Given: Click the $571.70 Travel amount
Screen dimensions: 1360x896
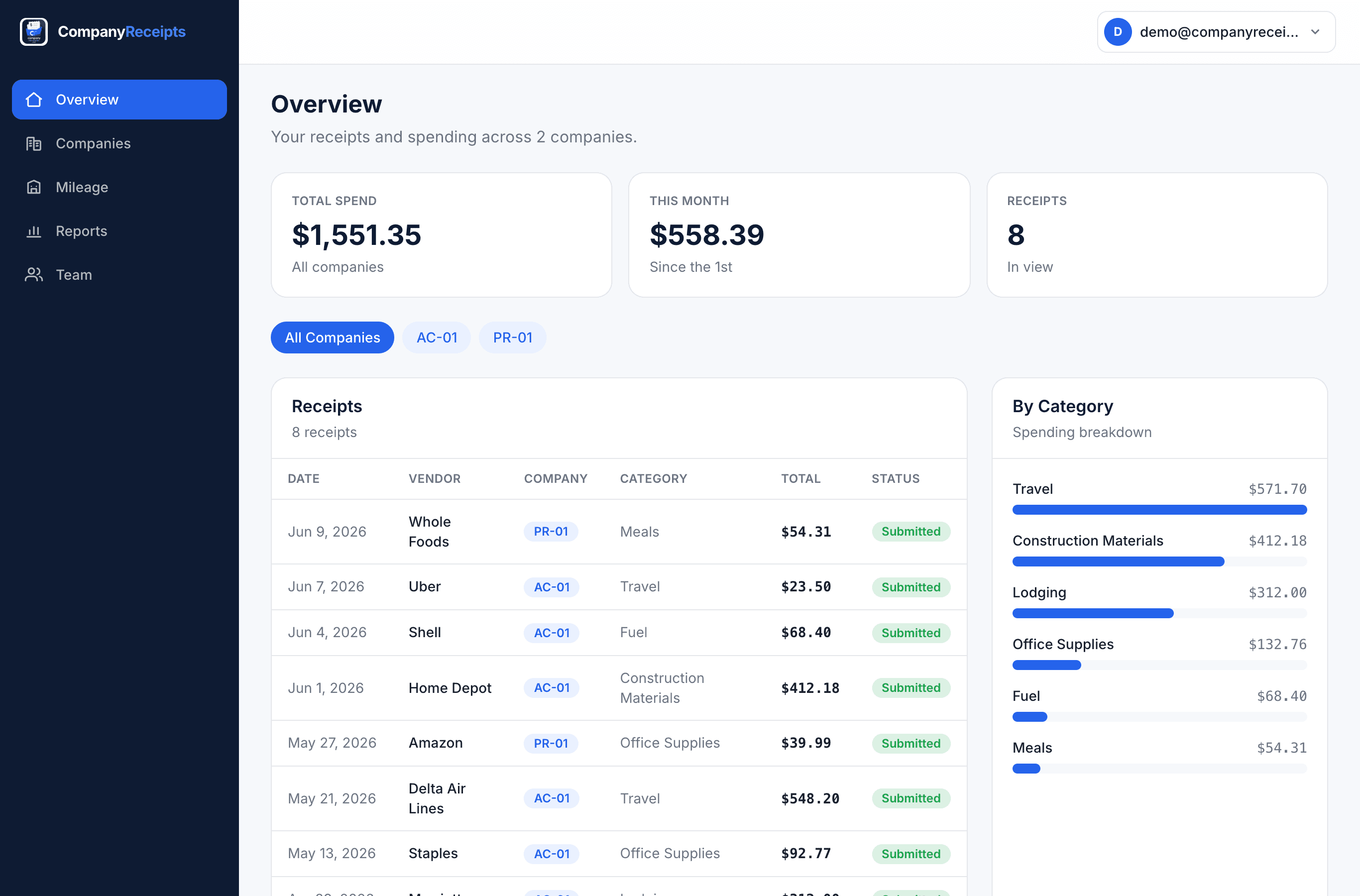Looking at the screenshot, I should [x=1278, y=489].
